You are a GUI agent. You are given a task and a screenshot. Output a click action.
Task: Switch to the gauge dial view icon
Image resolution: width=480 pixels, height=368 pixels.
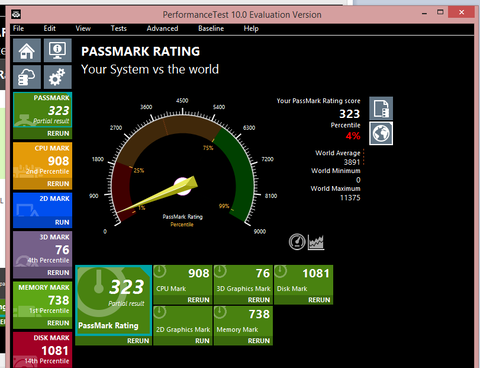click(297, 242)
